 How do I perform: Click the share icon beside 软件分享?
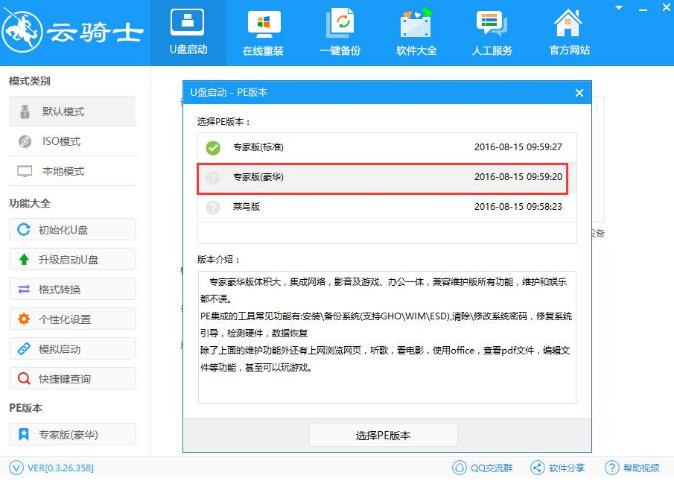click(x=537, y=468)
